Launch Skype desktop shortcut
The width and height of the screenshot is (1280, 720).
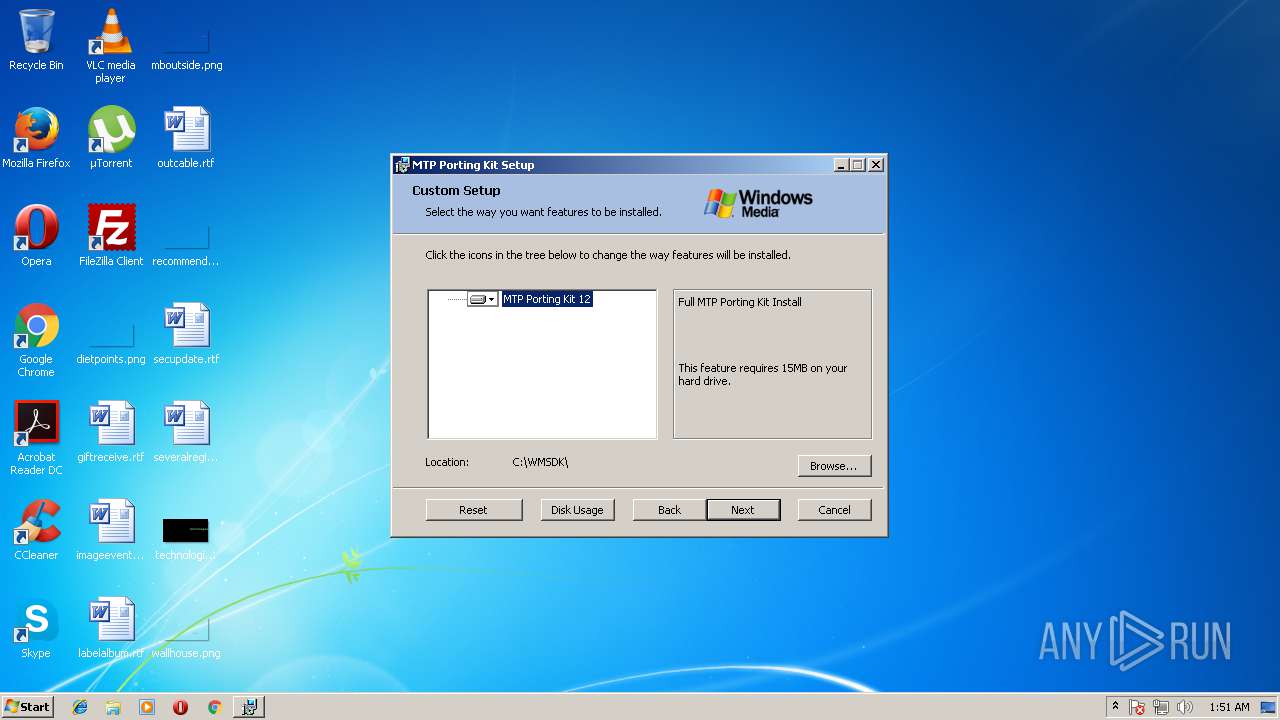[x=36, y=628]
